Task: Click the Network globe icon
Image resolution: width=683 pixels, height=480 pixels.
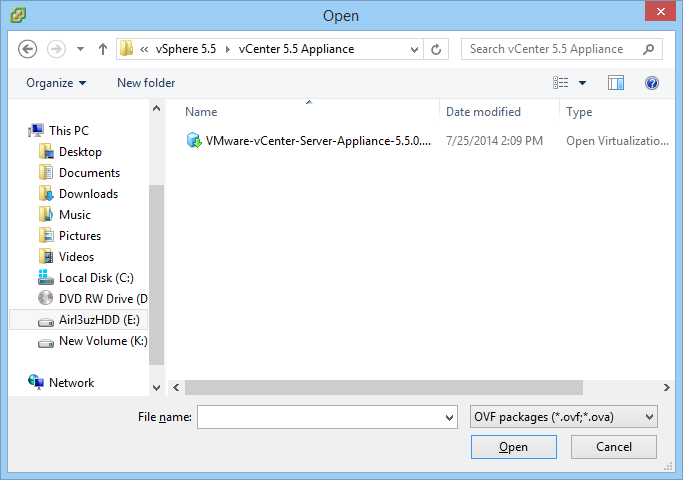Action: click(36, 382)
